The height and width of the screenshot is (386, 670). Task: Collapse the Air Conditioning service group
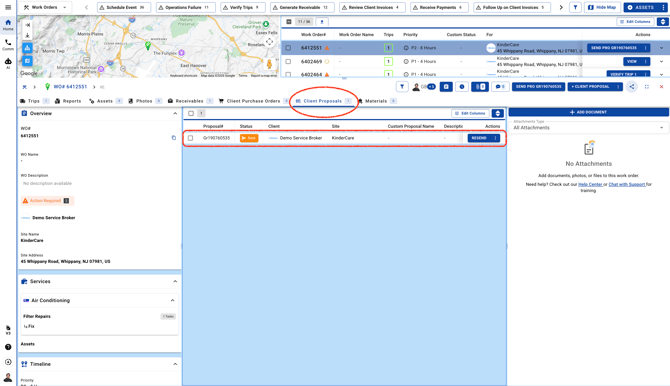click(x=172, y=301)
